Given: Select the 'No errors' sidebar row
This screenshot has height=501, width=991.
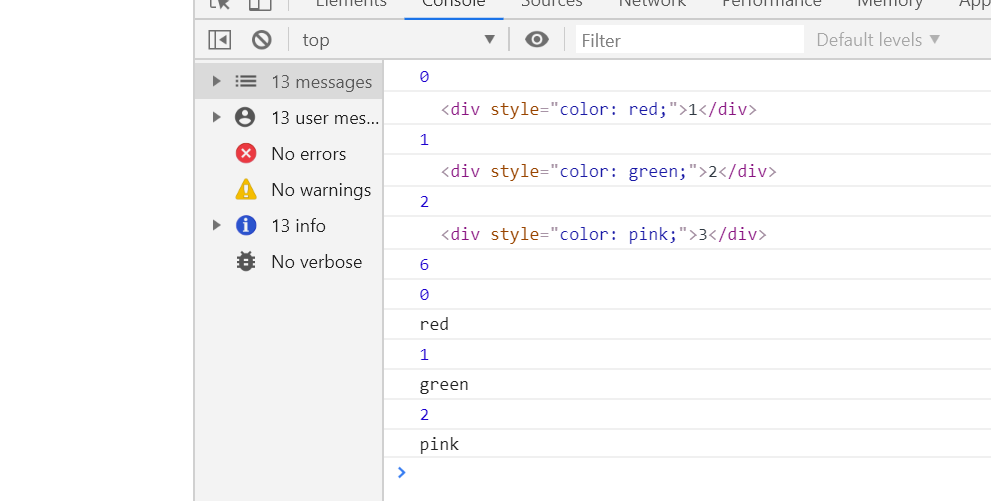Looking at the screenshot, I should pos(289,154).
